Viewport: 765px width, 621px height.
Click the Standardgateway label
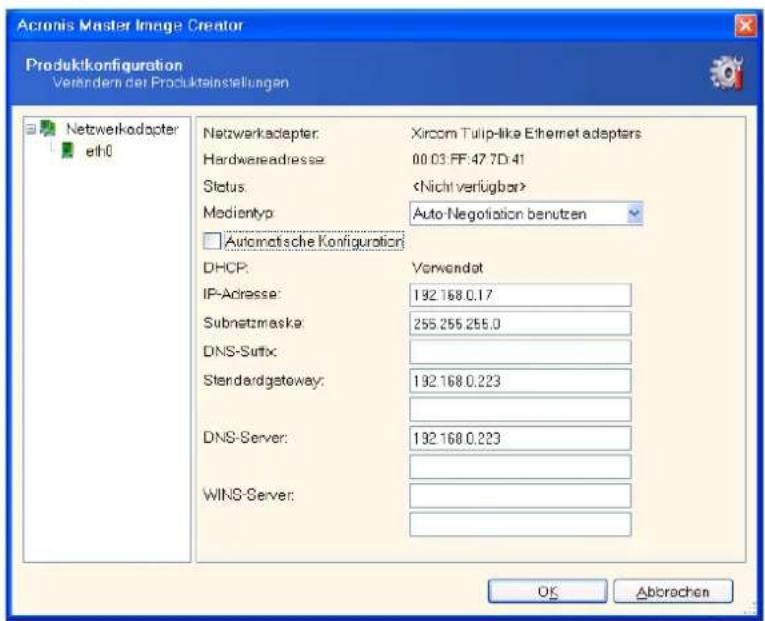point(263,381)
